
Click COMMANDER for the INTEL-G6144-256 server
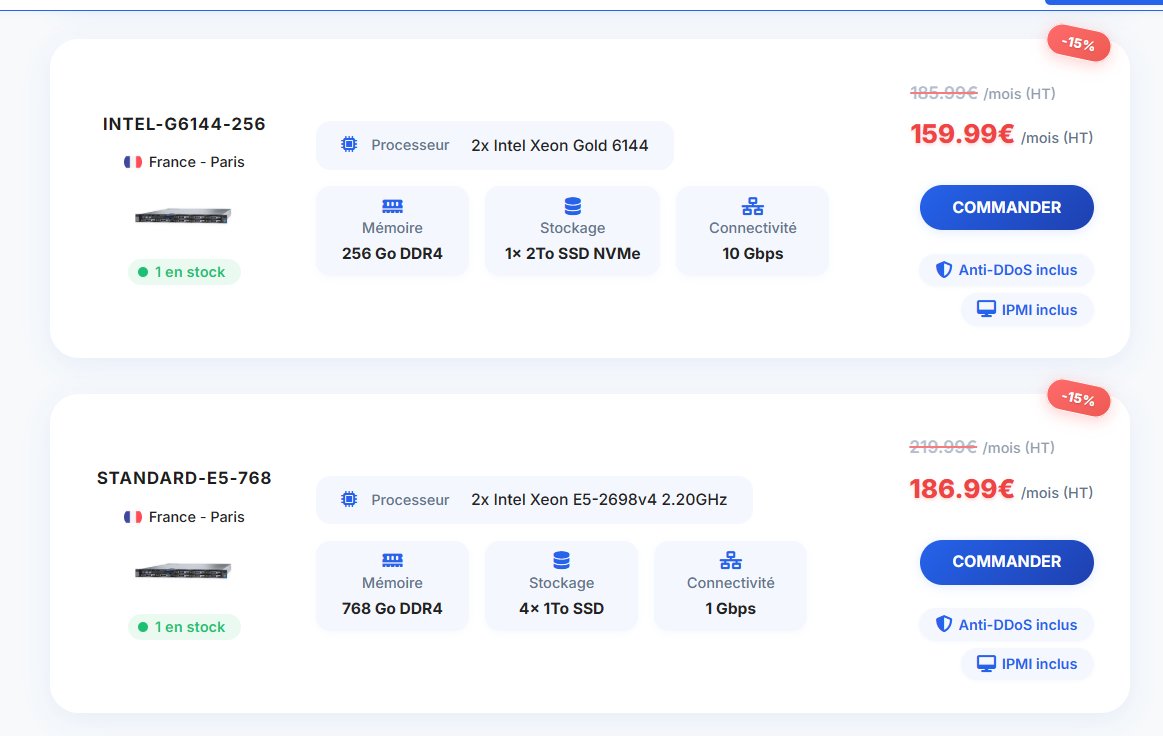pos(1006,207)
